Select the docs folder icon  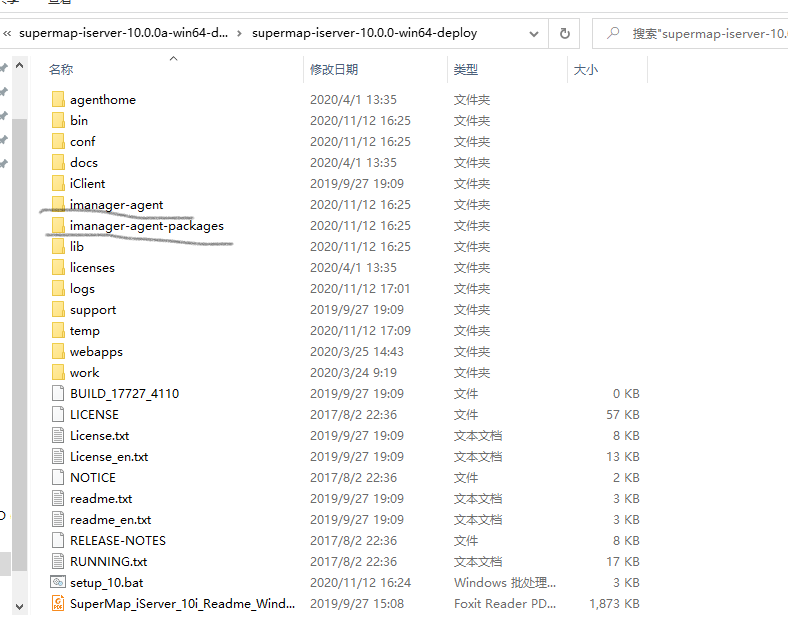point(58,163)
